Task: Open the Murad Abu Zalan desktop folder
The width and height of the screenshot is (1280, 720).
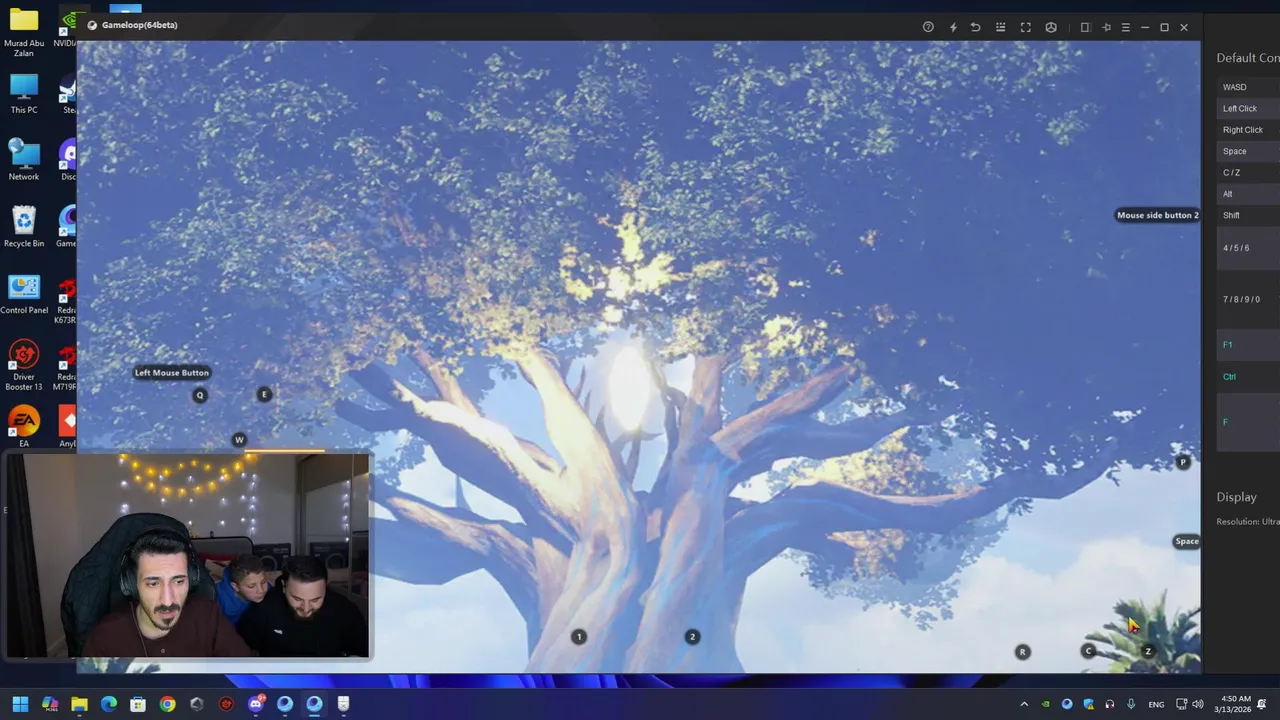Action: pyautogui.click(x=24, y=32)
